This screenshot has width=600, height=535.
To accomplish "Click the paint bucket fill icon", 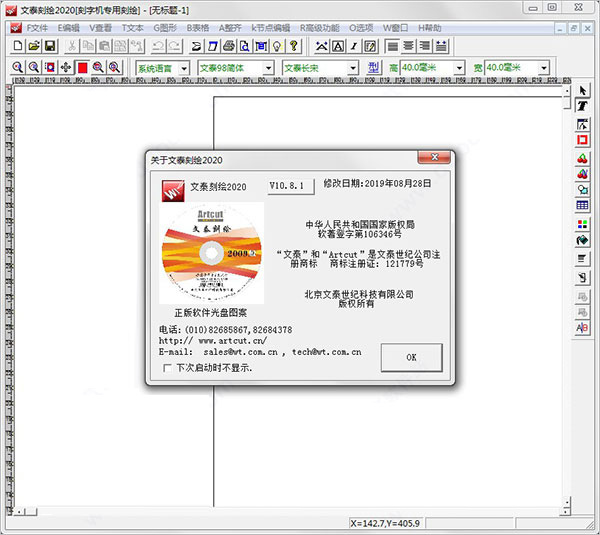I will tap(582, 240).
